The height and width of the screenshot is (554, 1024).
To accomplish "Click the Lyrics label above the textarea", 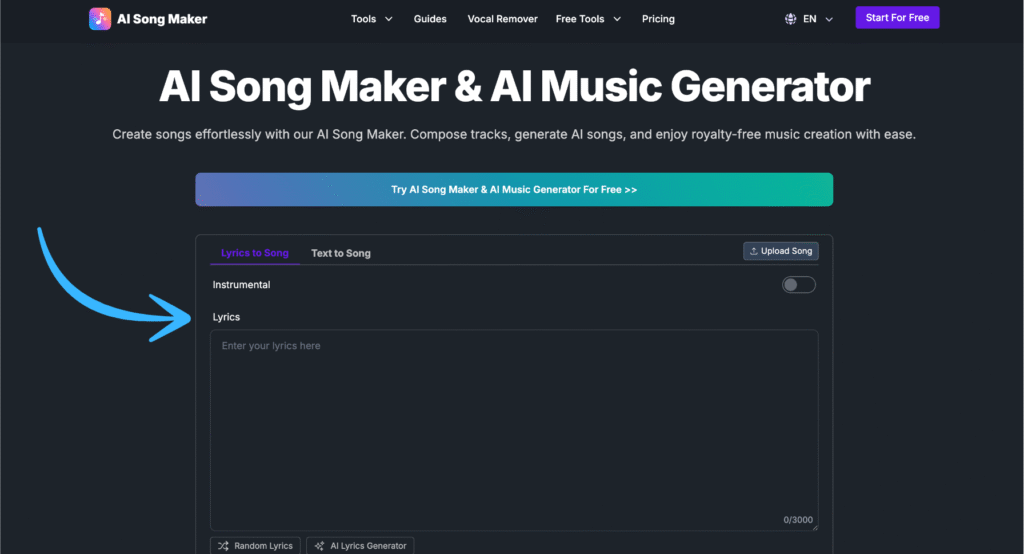I will tap(226, 317).
